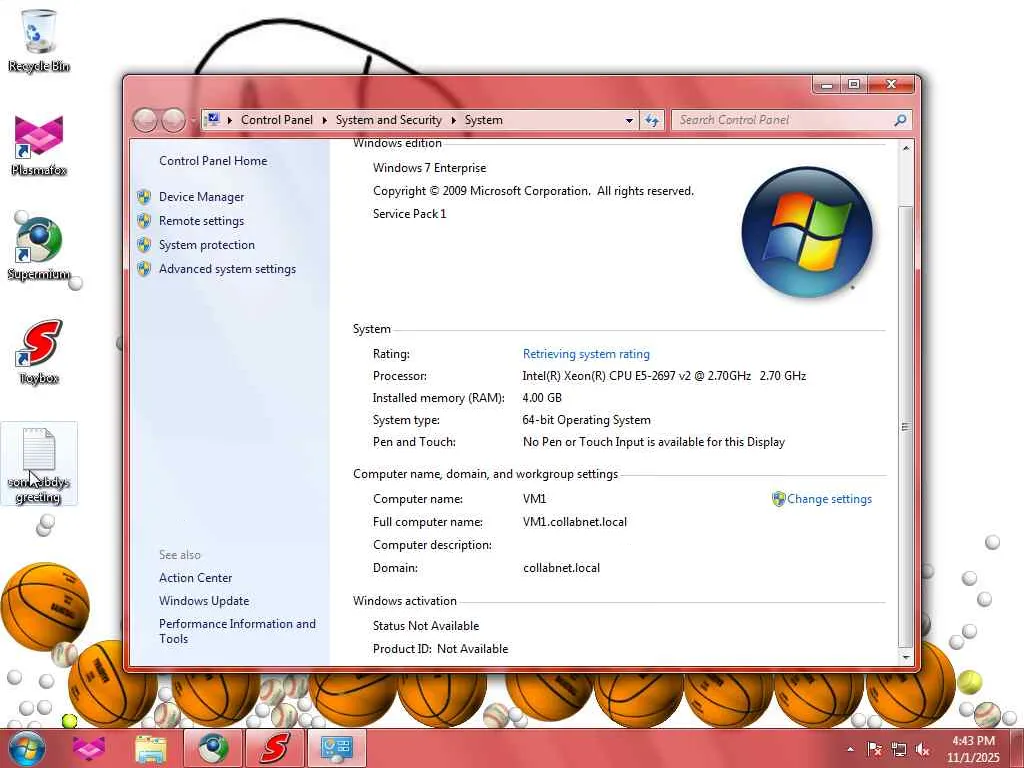Expand the arrow after System and Security breadcrumb
1024x768 pixels.
453,120
